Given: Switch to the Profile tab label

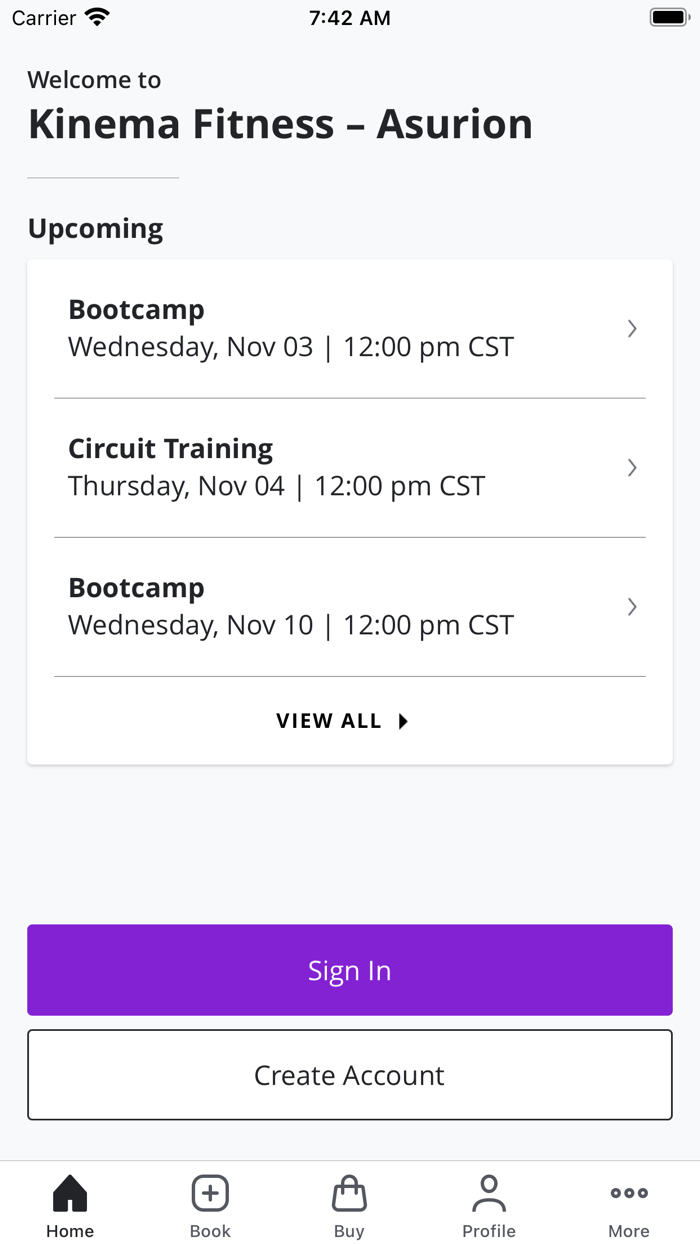Looking at the screenshot, I should [x=489, y=1231].
